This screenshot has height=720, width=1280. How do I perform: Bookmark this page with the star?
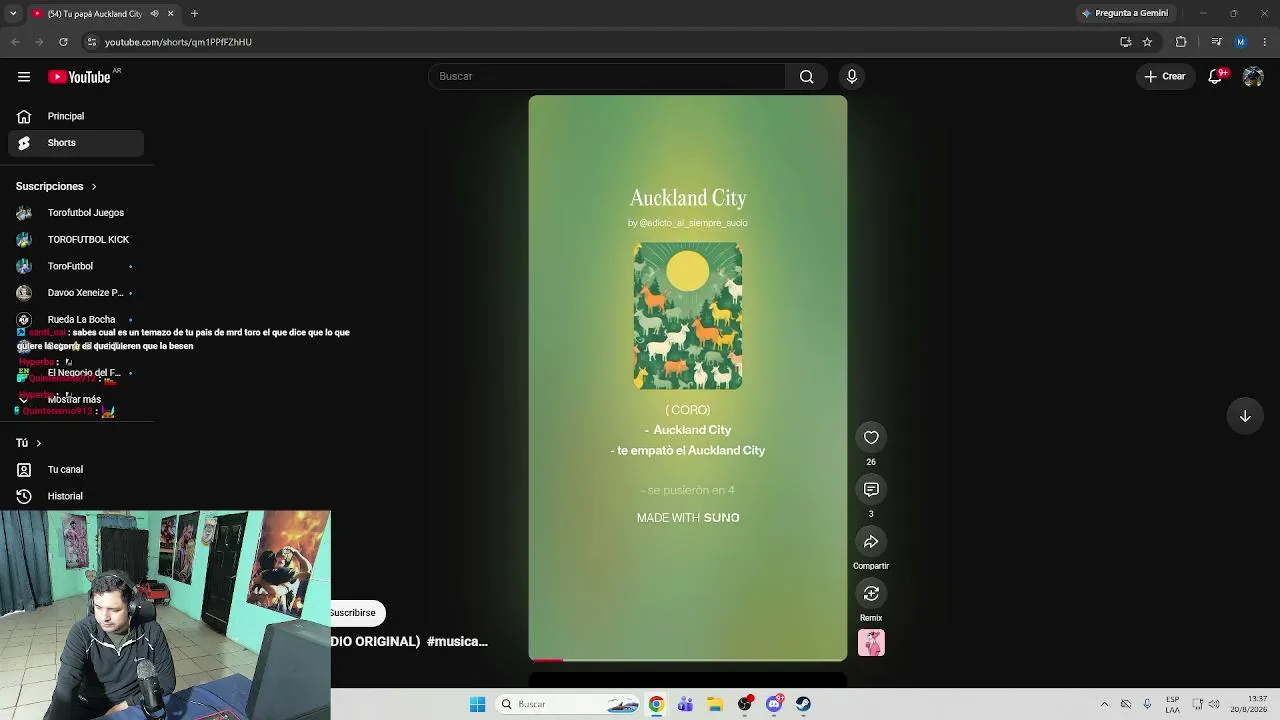1147,42
